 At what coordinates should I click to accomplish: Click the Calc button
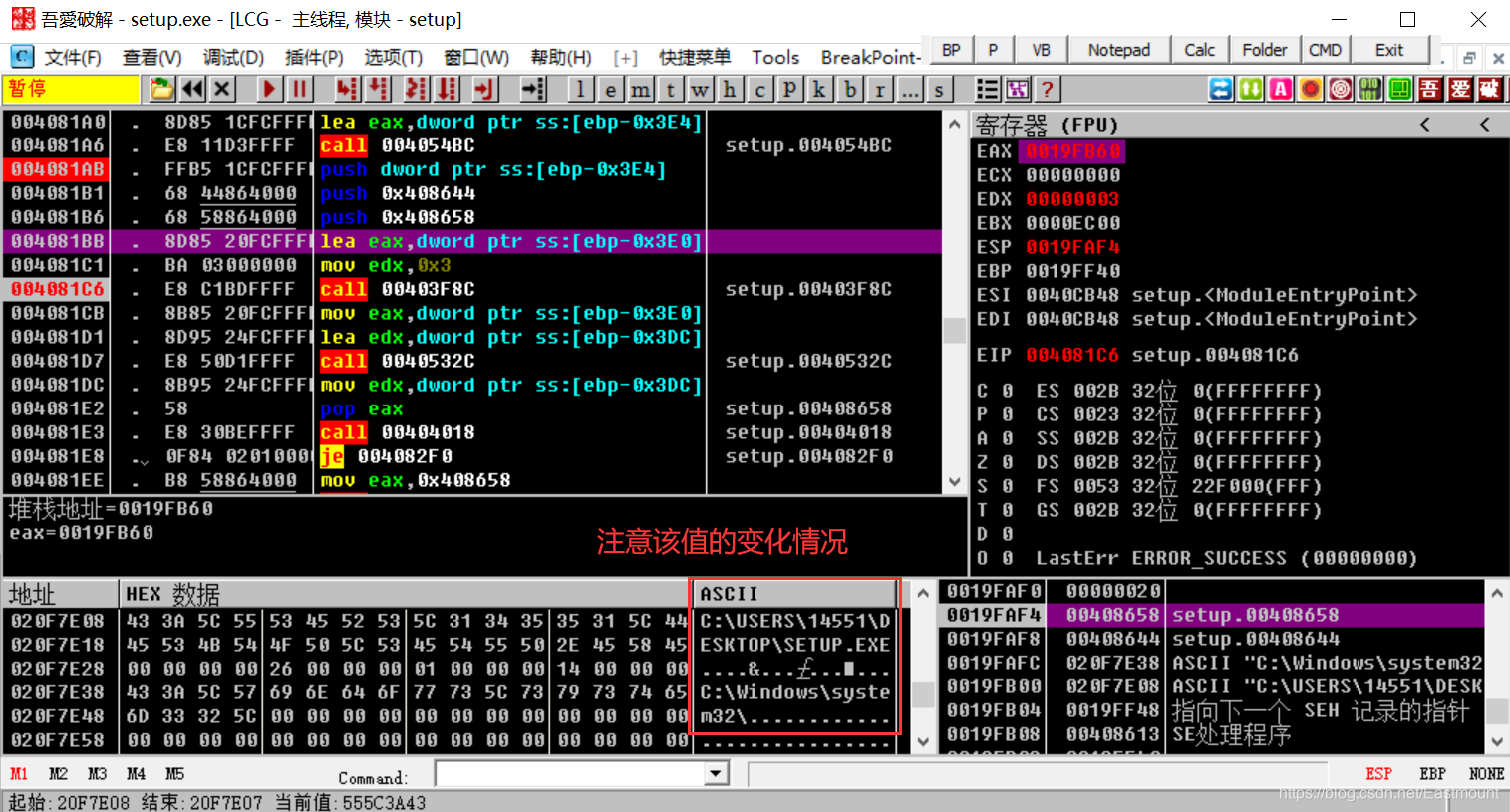click(x=1199, y=50)
